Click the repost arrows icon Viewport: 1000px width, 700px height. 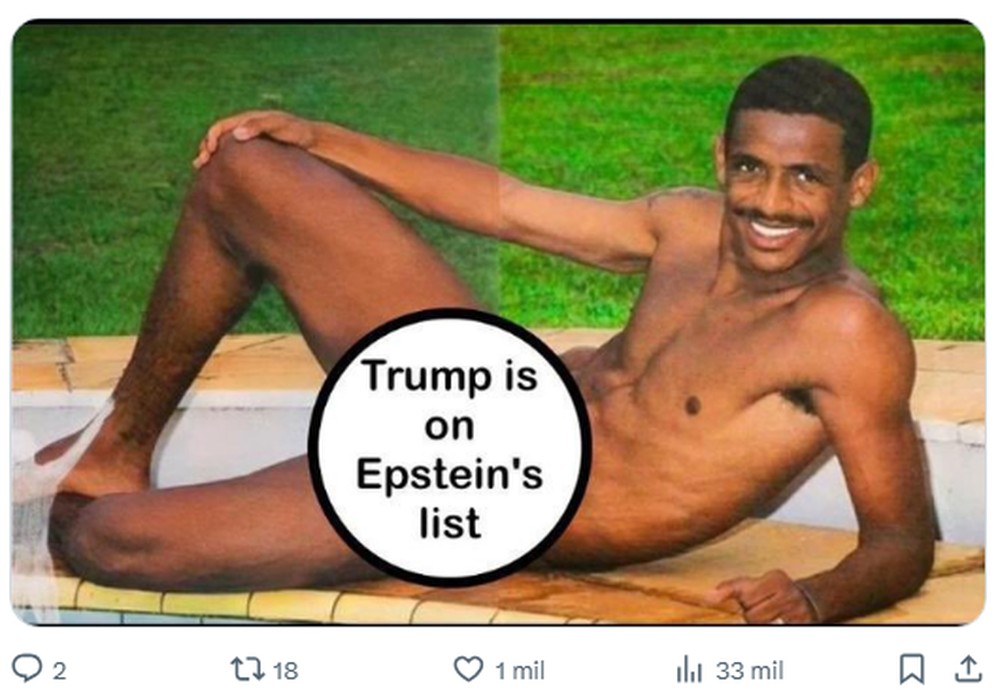tap(246, 669)
